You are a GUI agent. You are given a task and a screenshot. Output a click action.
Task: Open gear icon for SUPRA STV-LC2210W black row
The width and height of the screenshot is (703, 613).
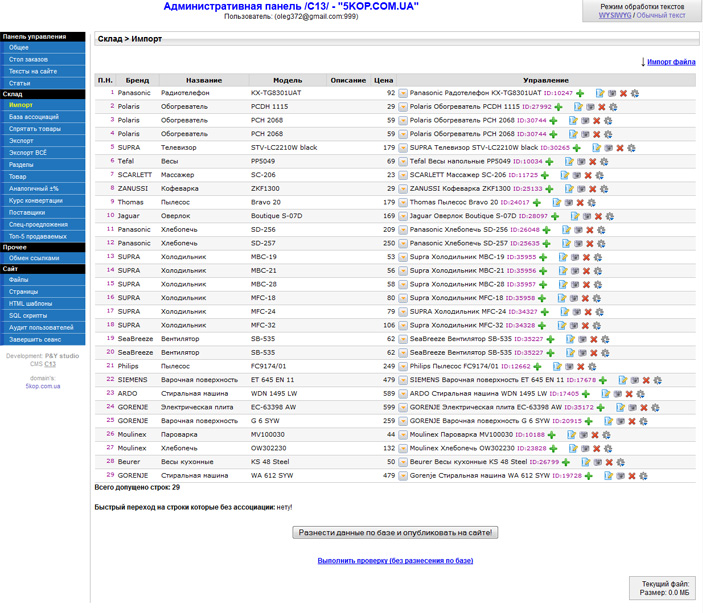click(x=631, y=148)
